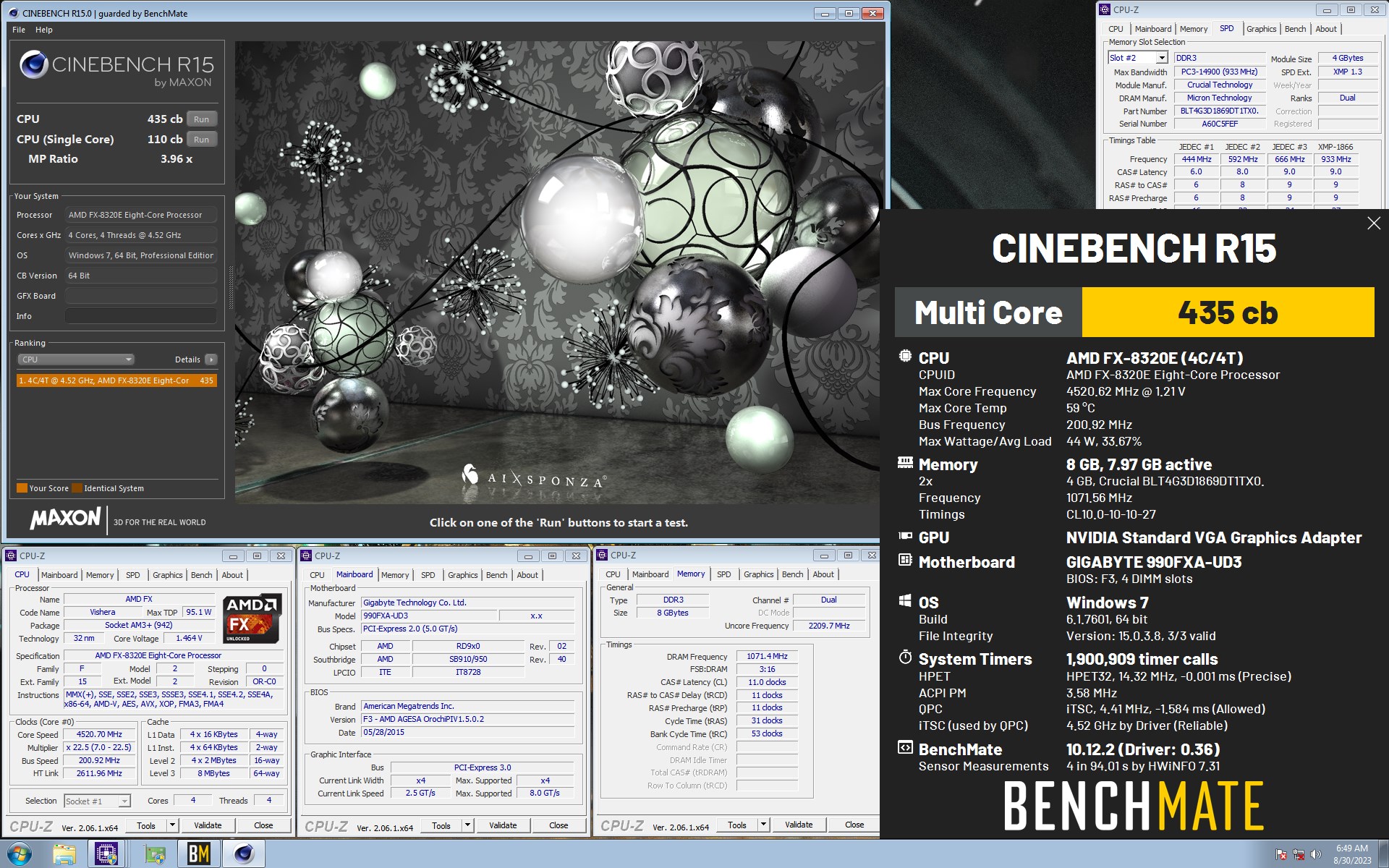The height and width of the screenshot is (868, 1389).
Task: Click the Motherboard icon in BenchMate panel
Action: tap(905, 560)
